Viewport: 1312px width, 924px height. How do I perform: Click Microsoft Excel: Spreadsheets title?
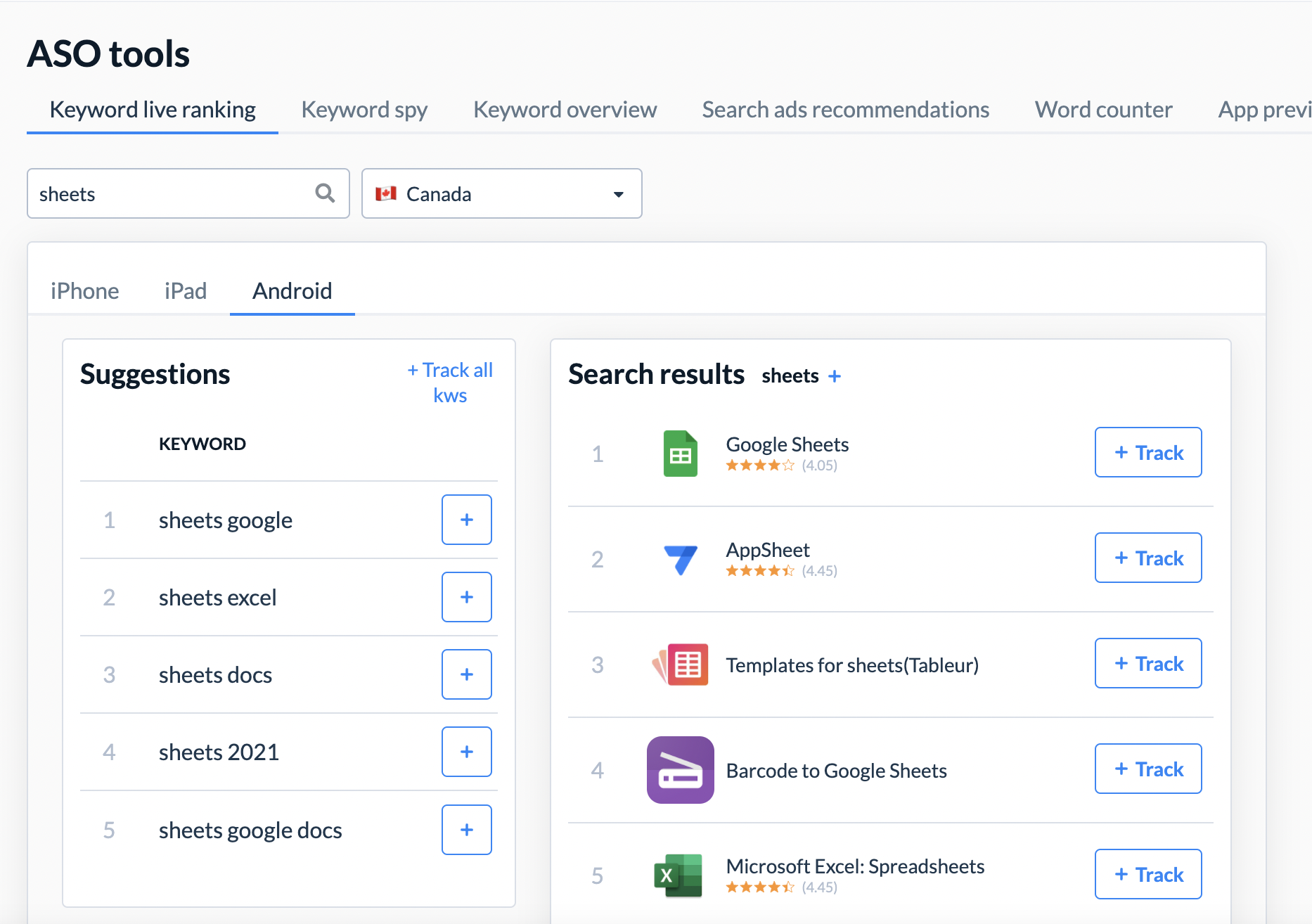coord(855,866)
